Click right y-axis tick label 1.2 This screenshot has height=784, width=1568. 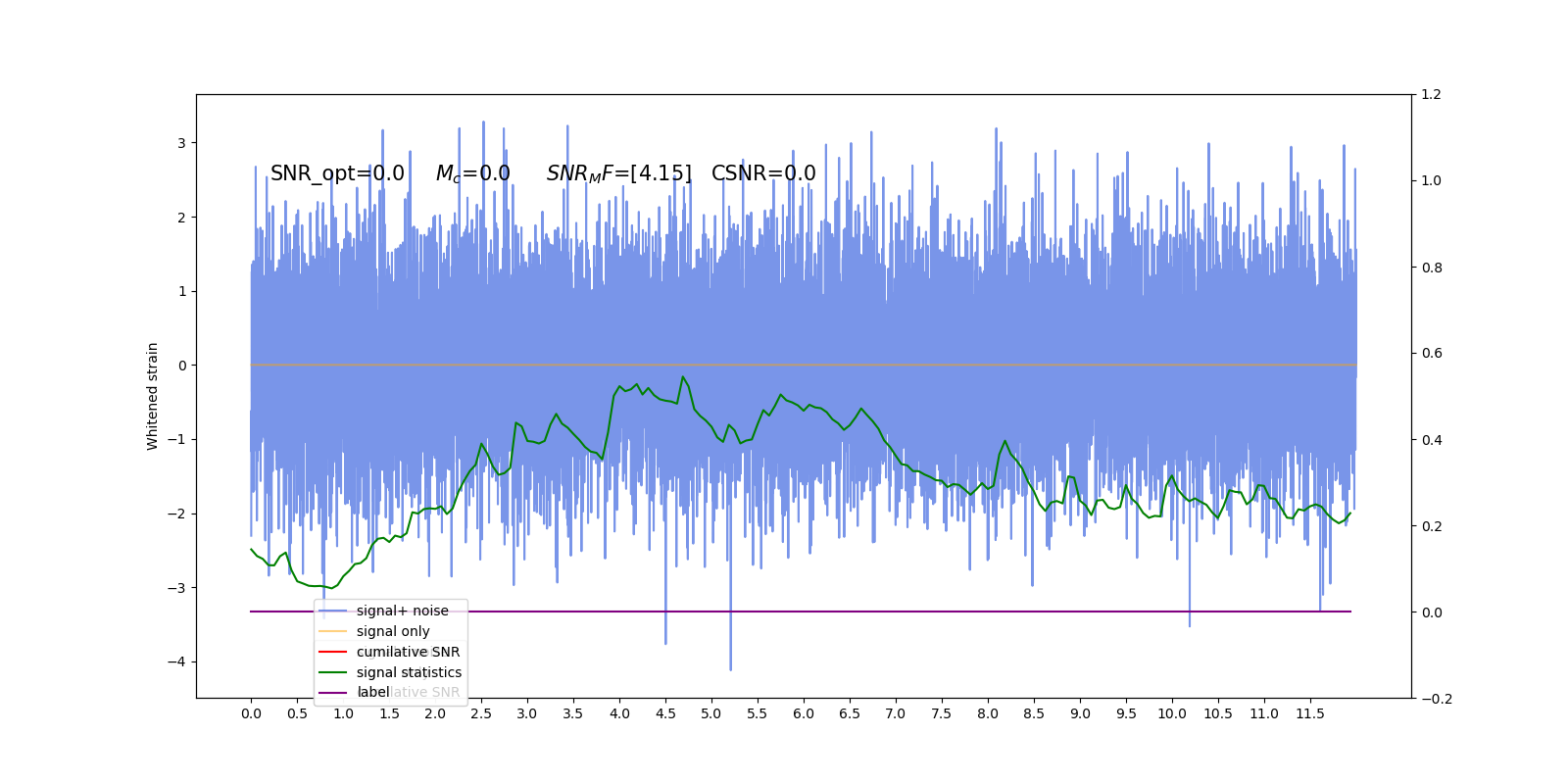point(1432,95)
